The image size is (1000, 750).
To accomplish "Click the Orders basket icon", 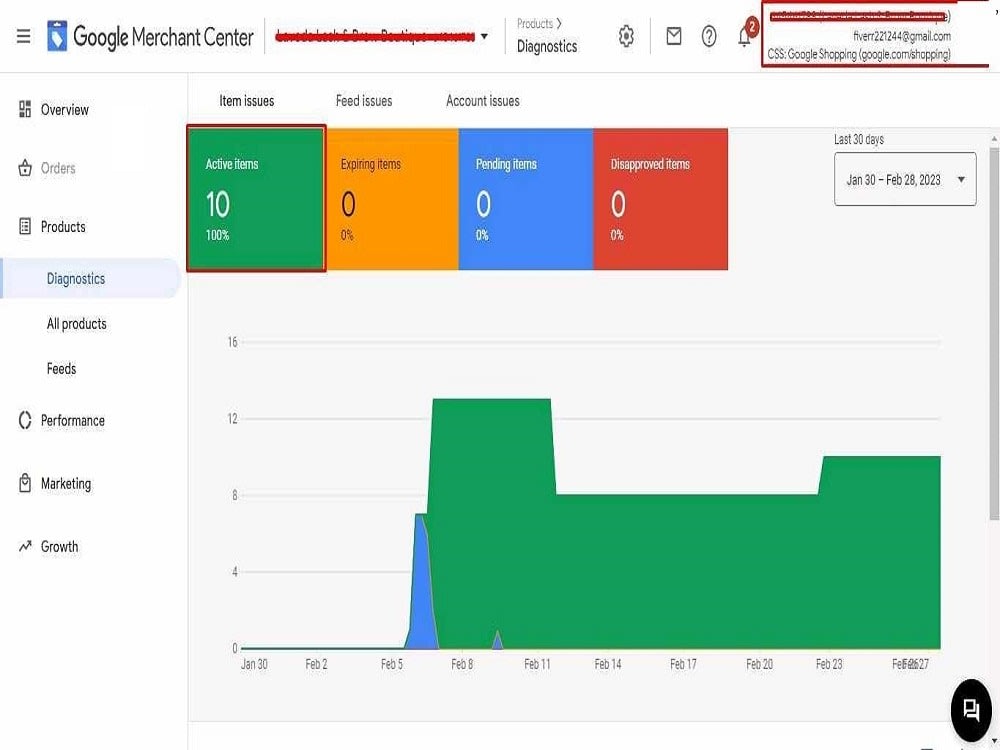I will click(25, 168).
